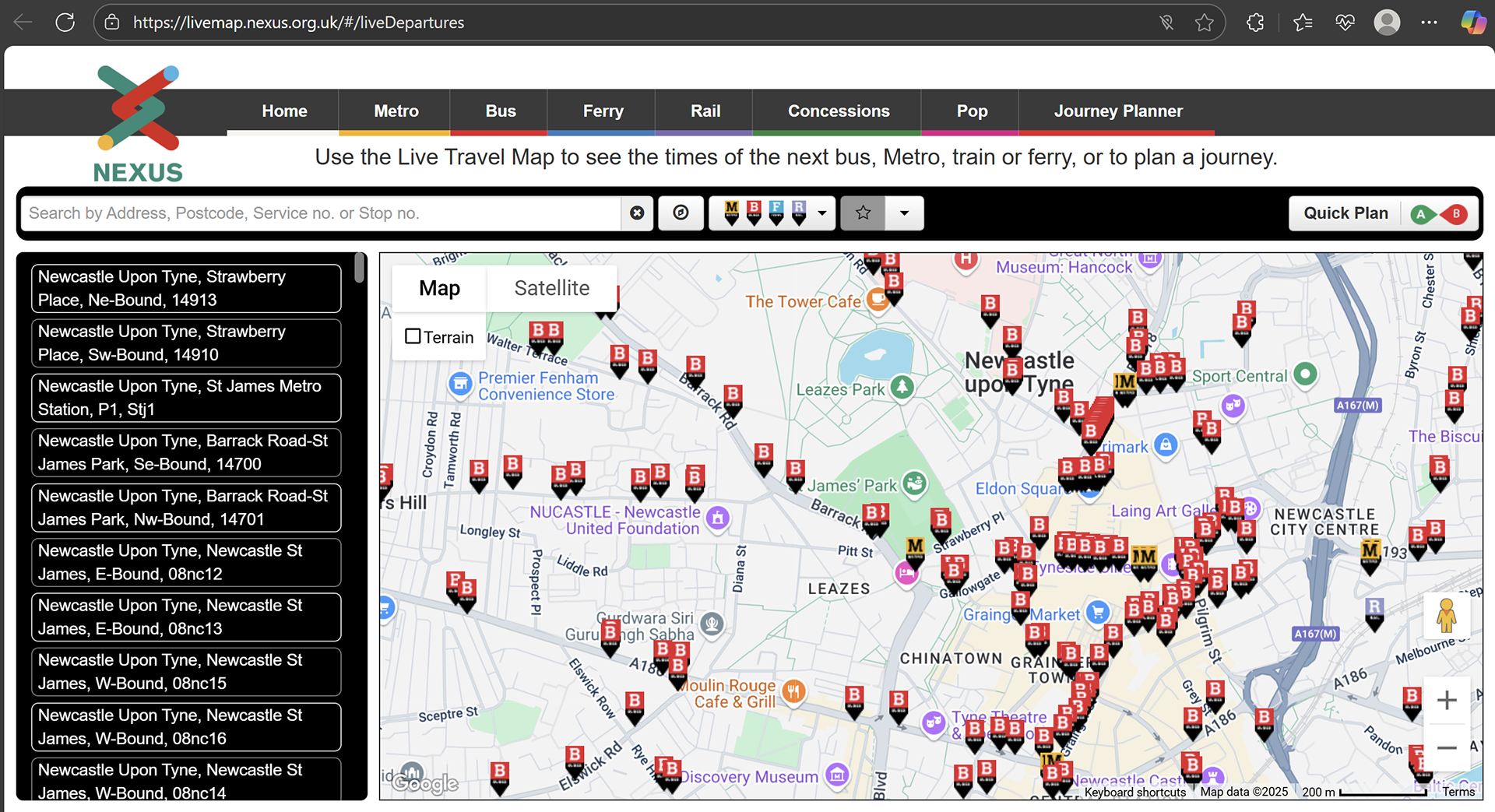Click Moulin Rouge Cafe & Grill pin
Screen dimensions: 1495x812
pos(793,691)
